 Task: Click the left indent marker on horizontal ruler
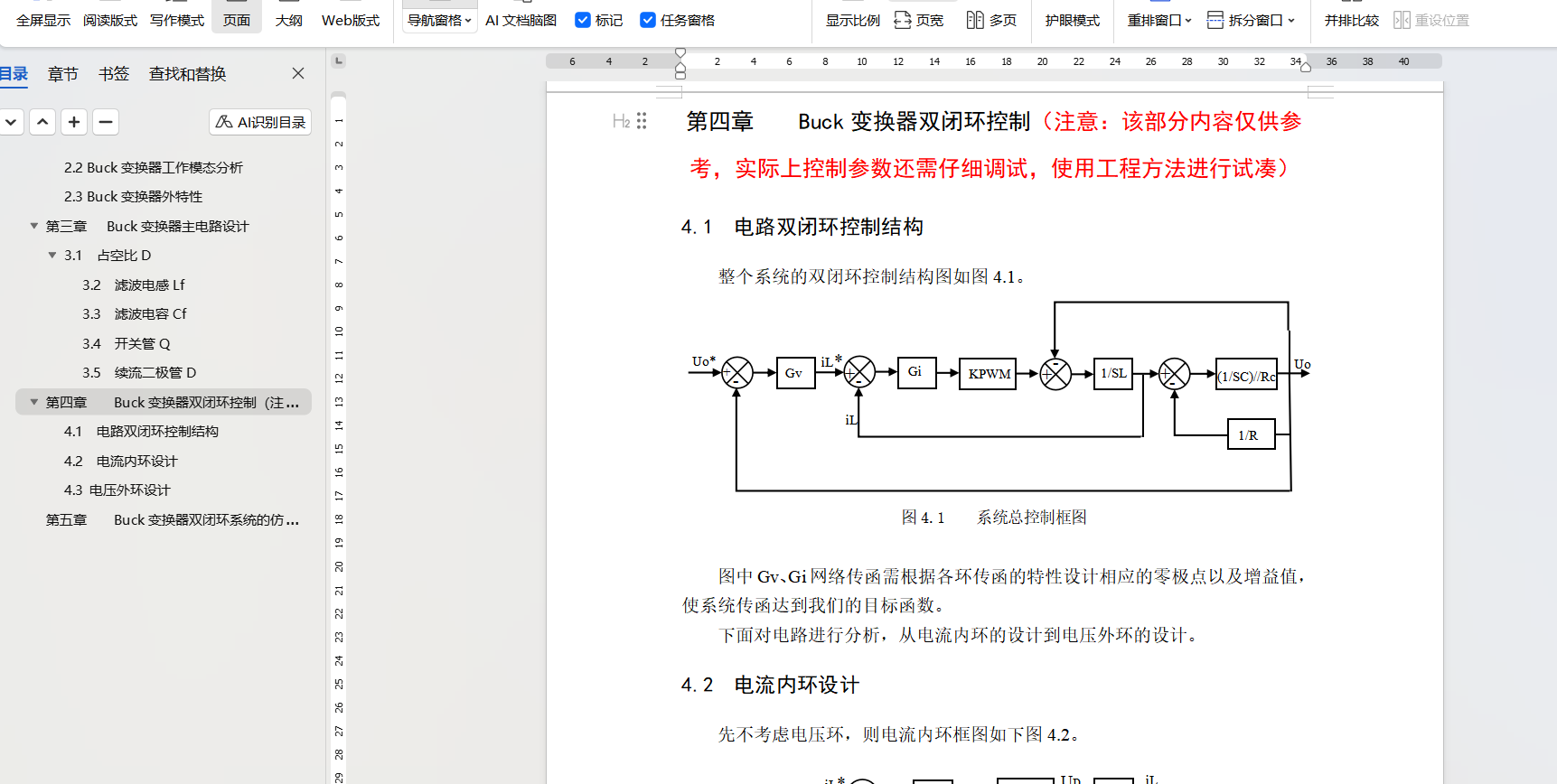point(680,70)
